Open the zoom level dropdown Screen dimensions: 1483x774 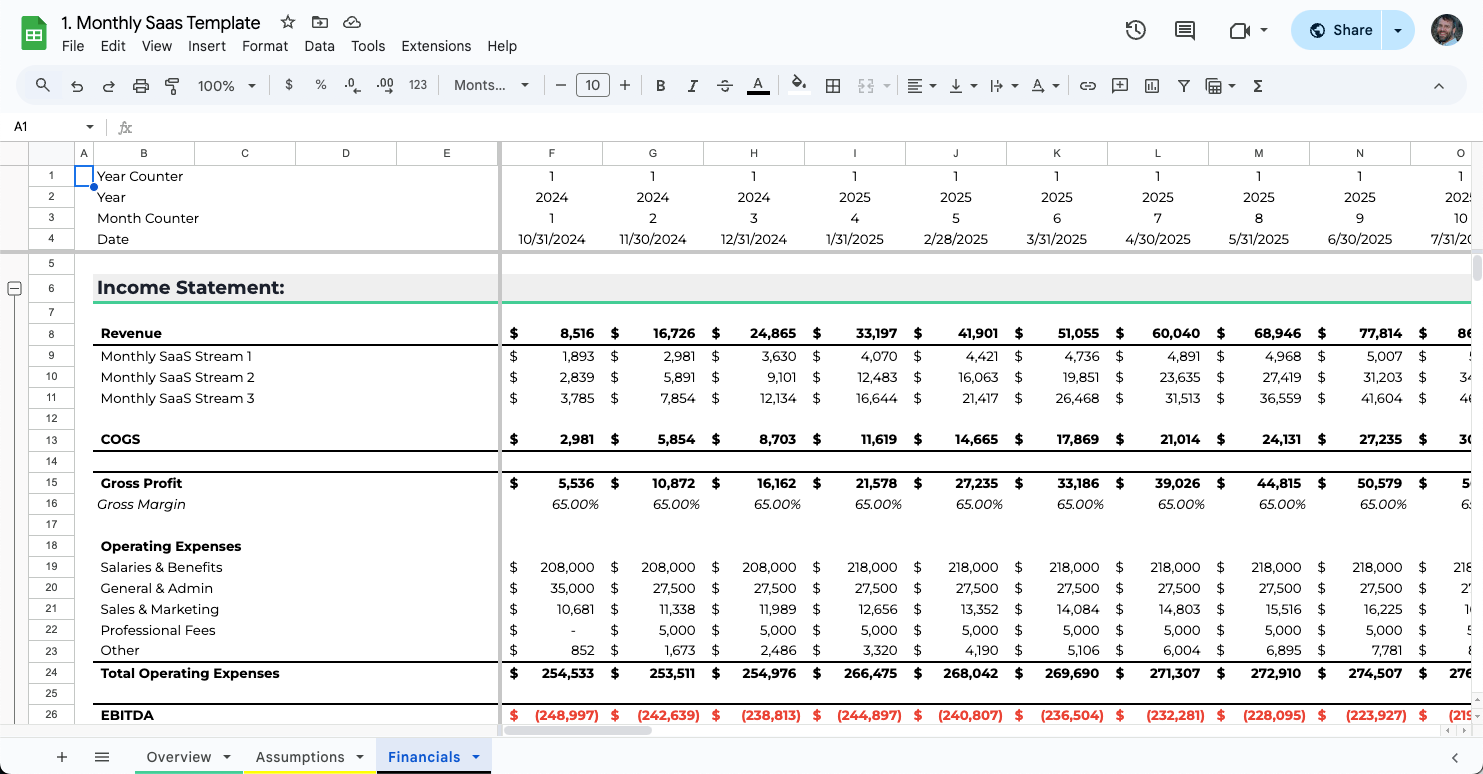(227, 86)
